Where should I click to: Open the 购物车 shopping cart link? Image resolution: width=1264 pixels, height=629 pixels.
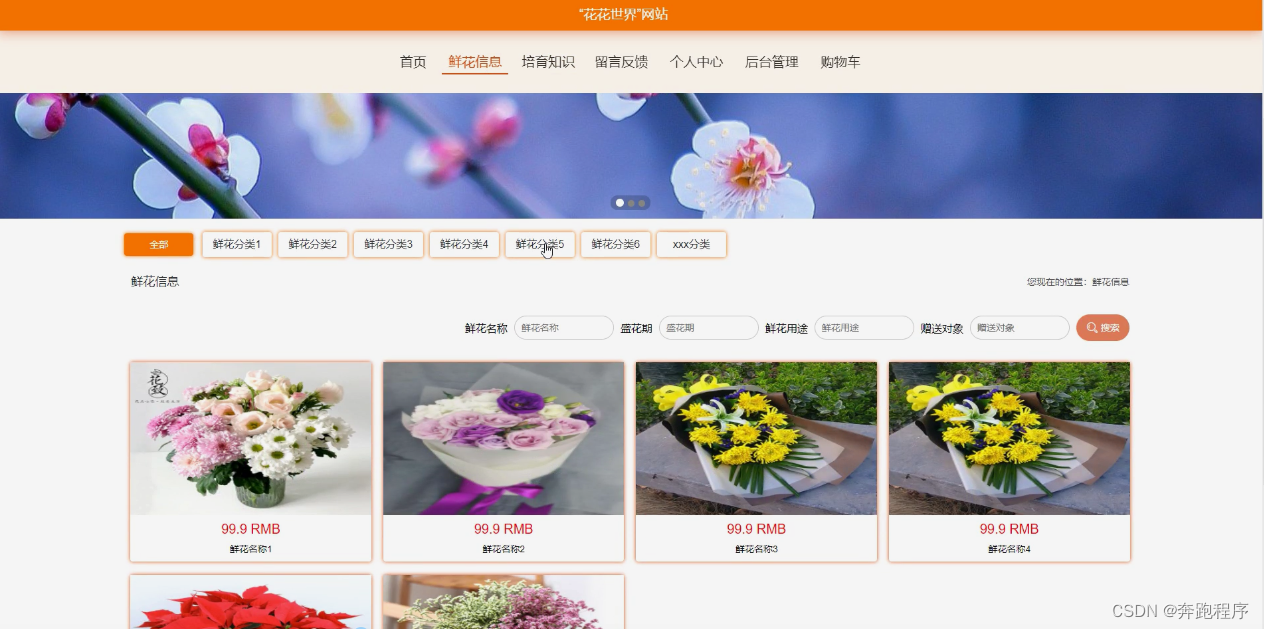pos(840,62)
